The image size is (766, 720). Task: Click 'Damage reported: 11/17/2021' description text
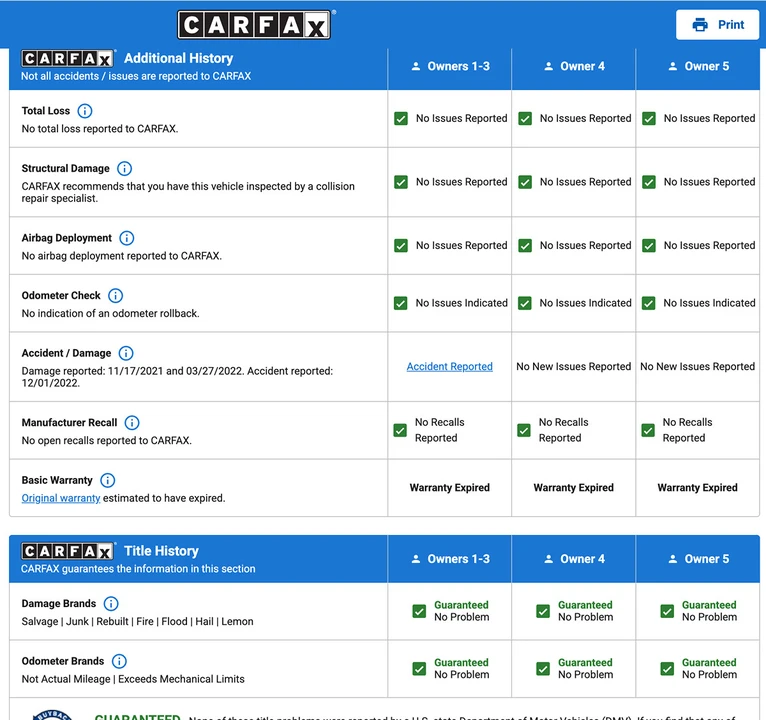coord(177,377)
